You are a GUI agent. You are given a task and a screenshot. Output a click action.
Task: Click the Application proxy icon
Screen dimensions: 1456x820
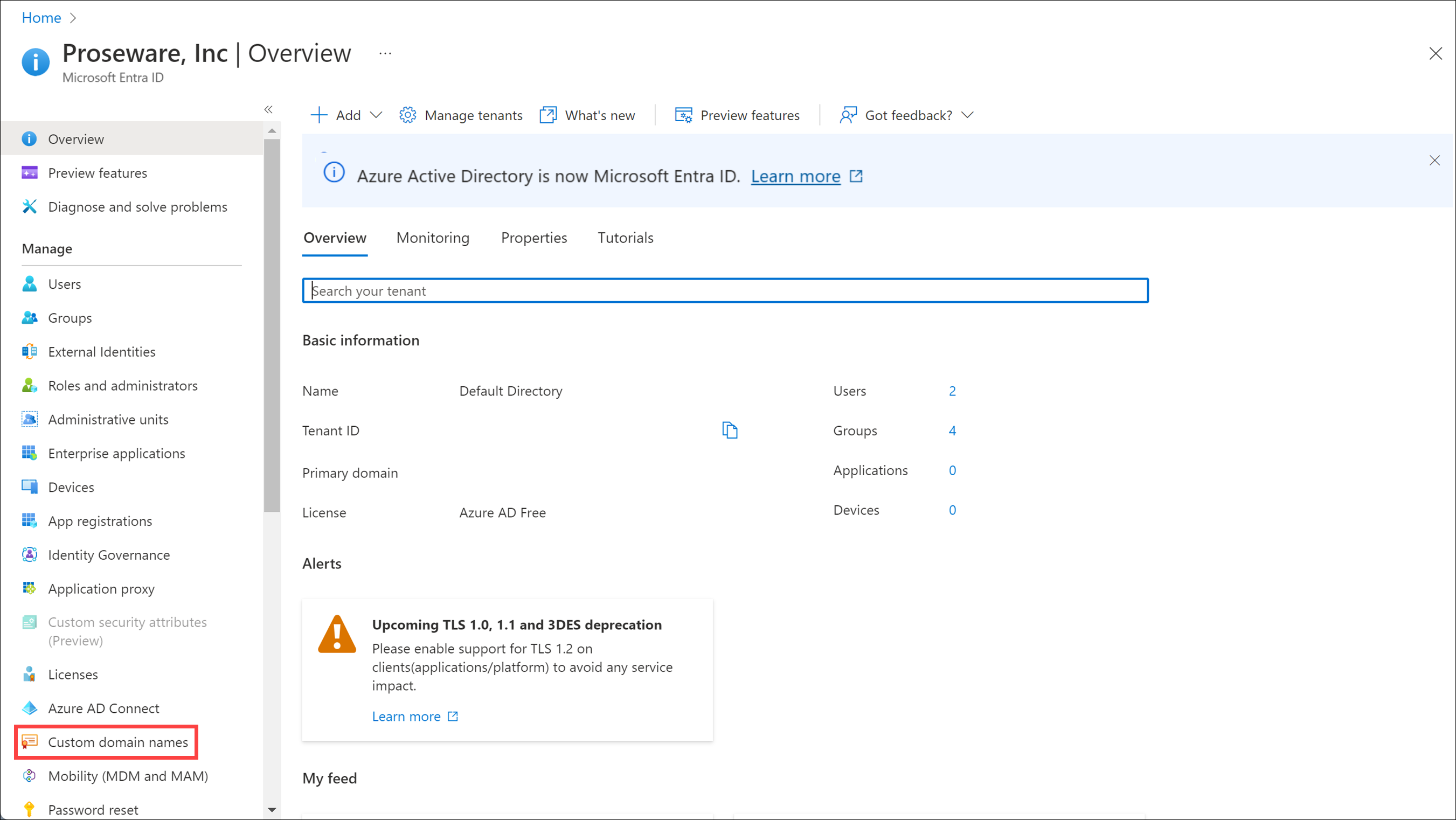tap(30, 589)
